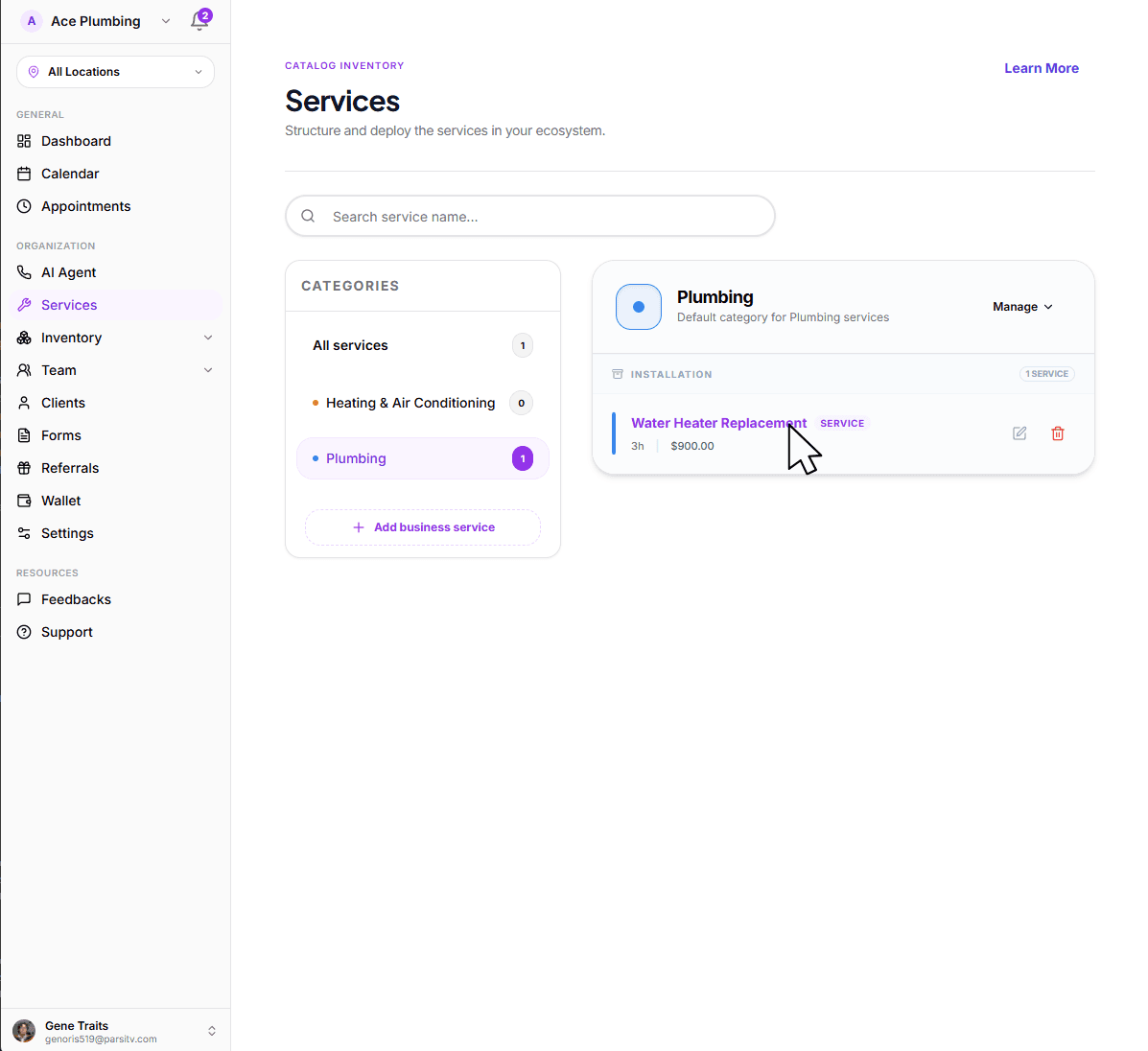
Task: Open the Ace Plumbing account switcher
Action: [96, 21]
